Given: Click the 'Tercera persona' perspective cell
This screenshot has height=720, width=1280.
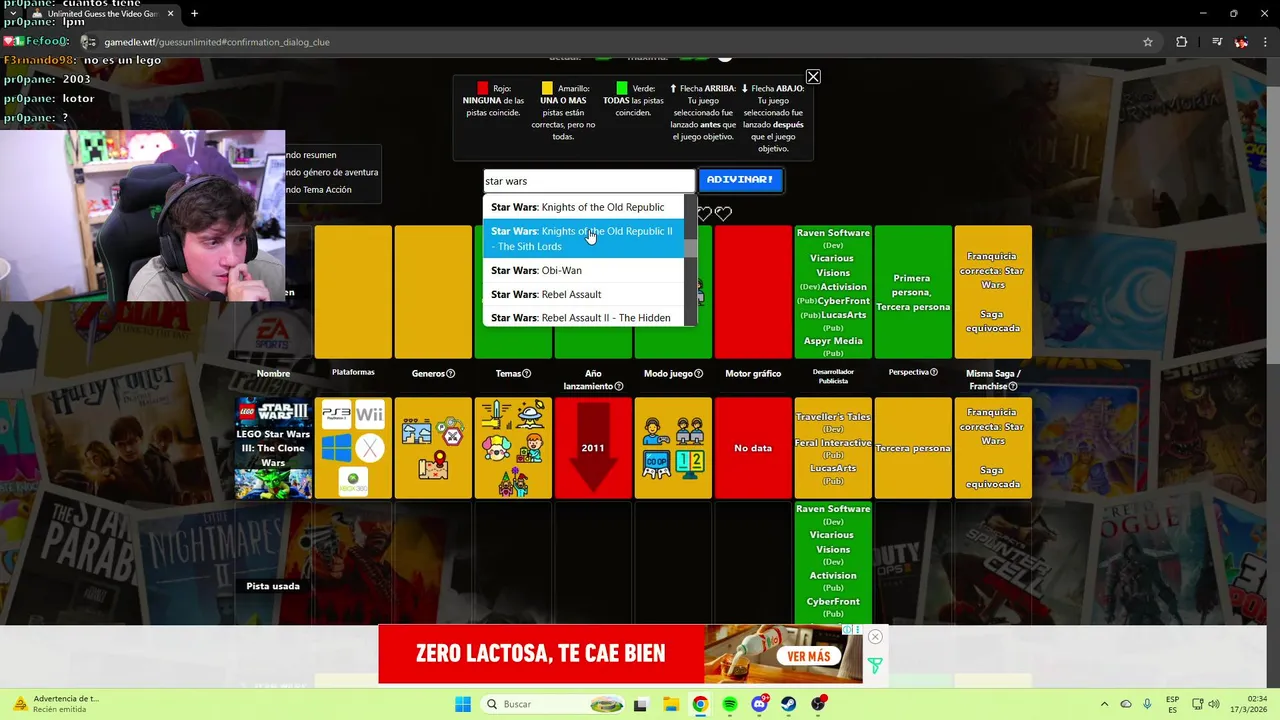Looking at the screenshot, I should 913,448.
